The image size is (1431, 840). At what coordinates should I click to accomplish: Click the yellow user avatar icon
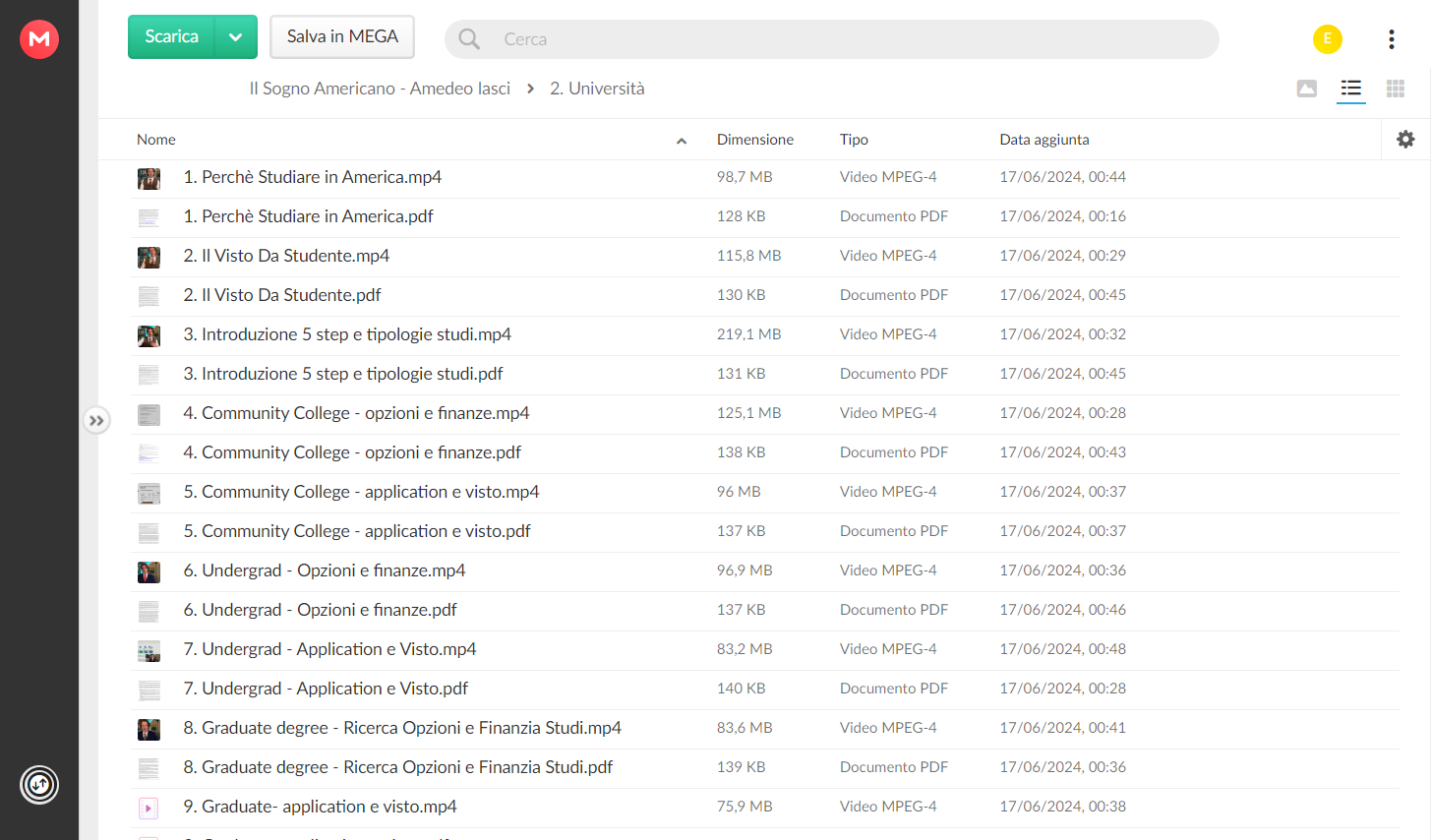coord(1328,39)
